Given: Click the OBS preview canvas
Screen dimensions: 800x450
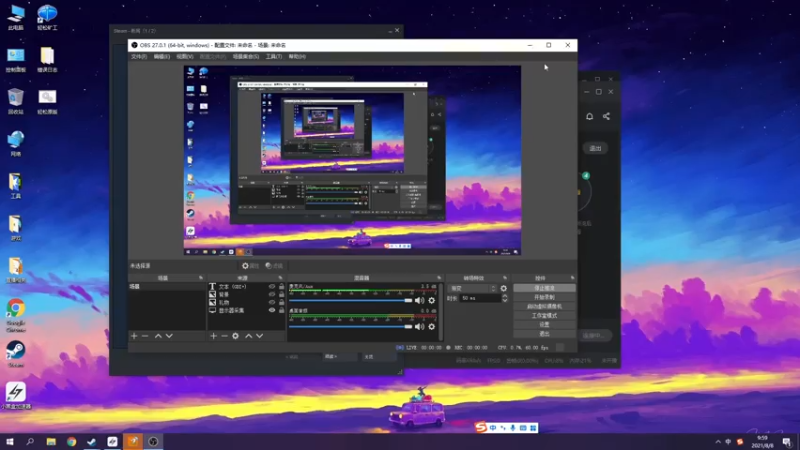Looking at the screenshot, I should (x=353, y=160).
